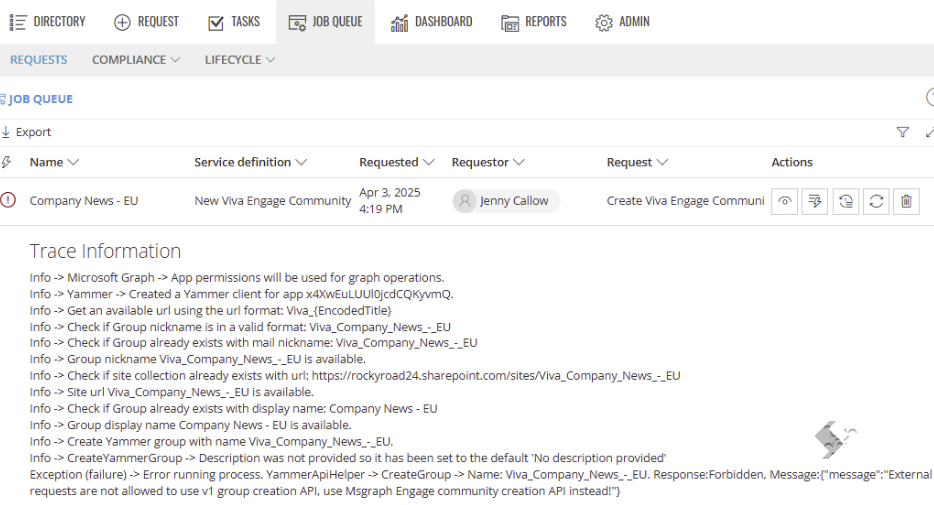Click the Created a Yammer client trace line

241,294
